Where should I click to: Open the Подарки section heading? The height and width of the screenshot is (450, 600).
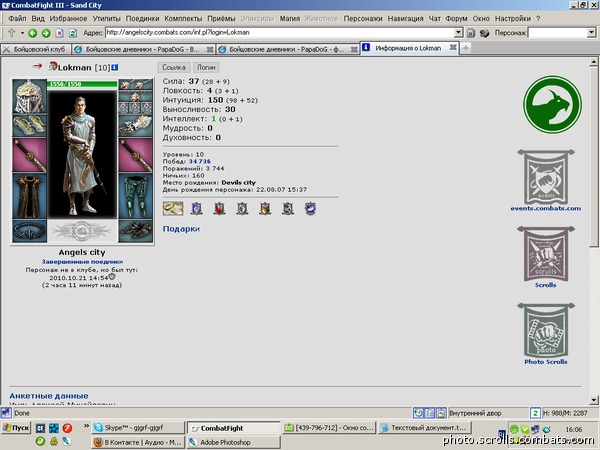tap(181, 229)
